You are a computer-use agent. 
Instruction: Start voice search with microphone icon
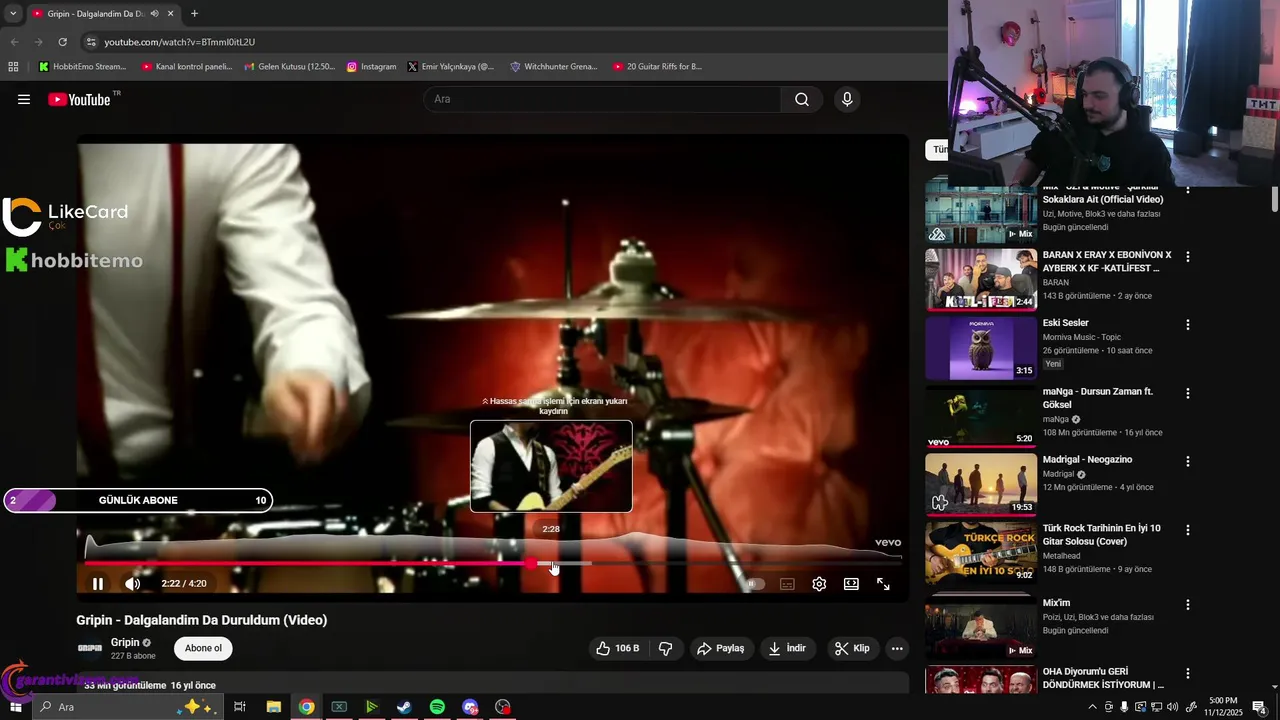tap(847, 99)
